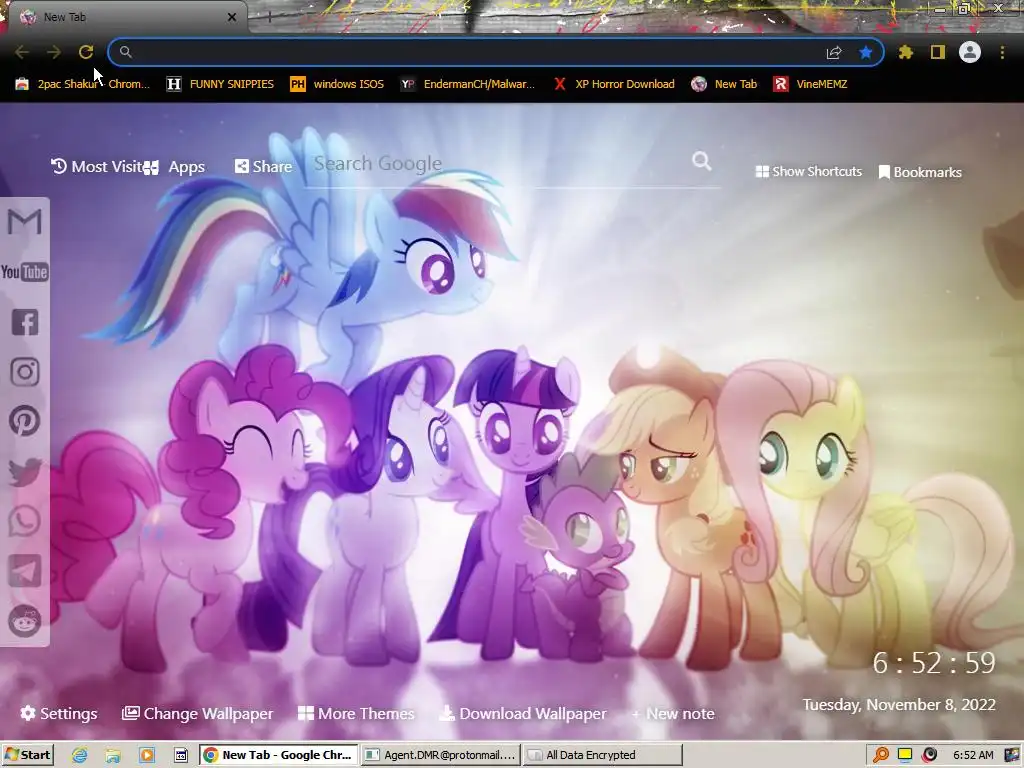Screen dimensions: 1024x768
Task: Toggle Show Shortcuts
Action: (808, 171)
